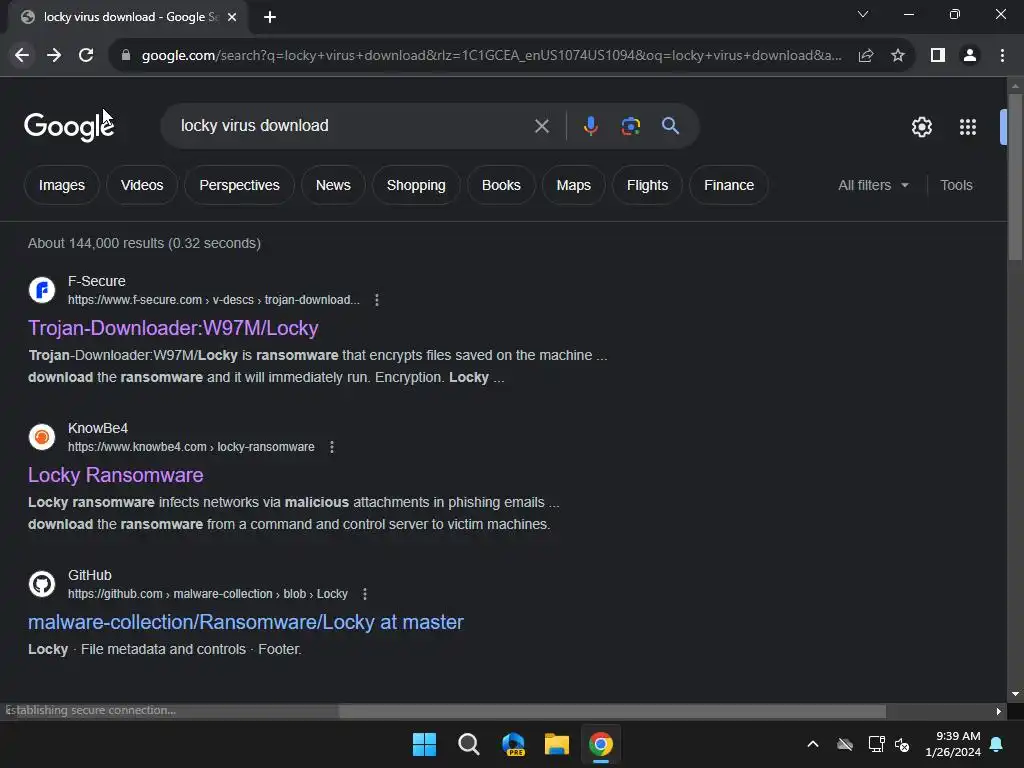Clear the search box text
The width and height of the screenshot is (1024, 768).
pyautogui.click(x=542, y=126)
